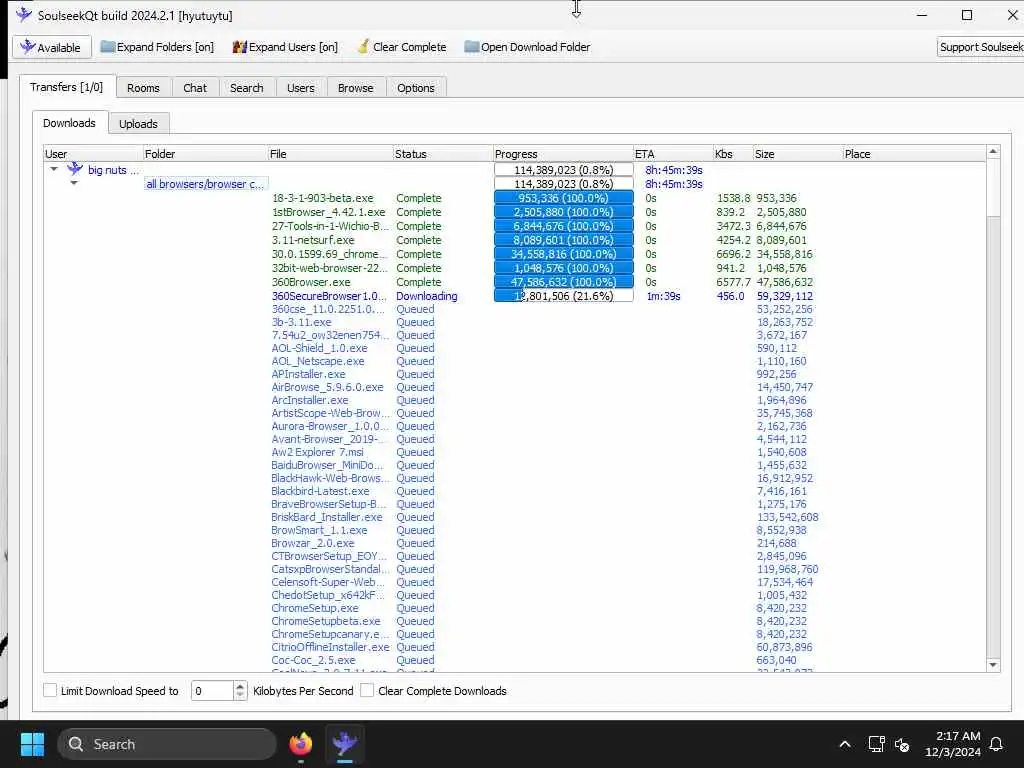The image size is (1024, 768).
Task: Select the Downloads sub-tab
Action: coord(69,123)
